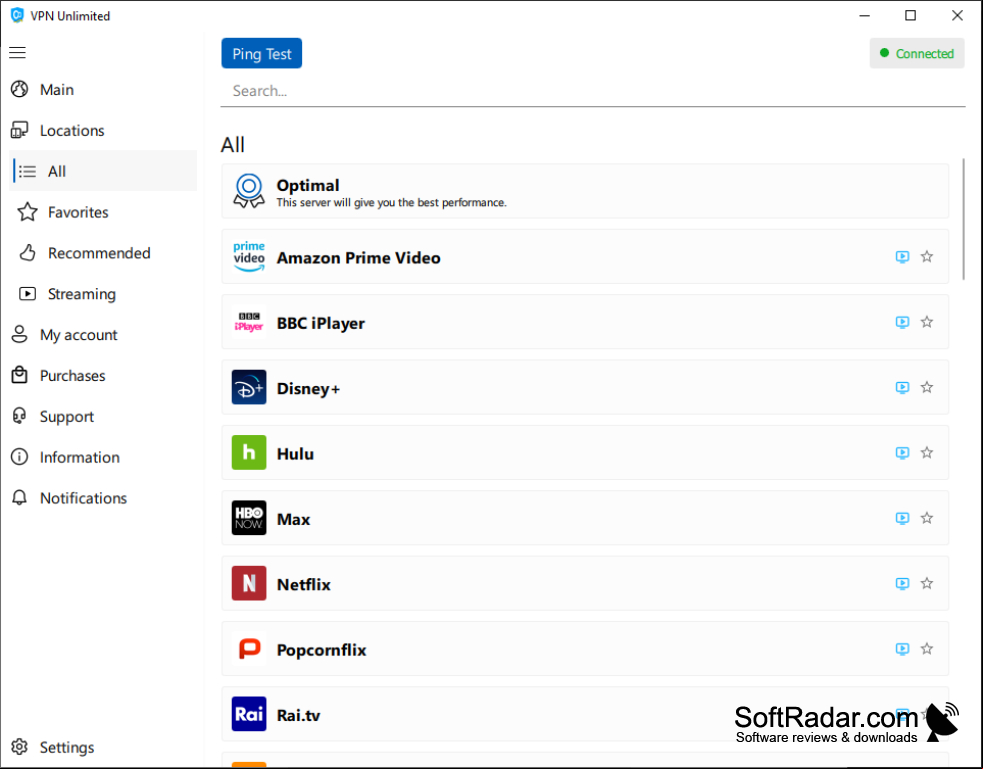Click the VPN Unlimited shield logo in the title bar
Viewport: 983px width, 769px height.
click(17, 15)
